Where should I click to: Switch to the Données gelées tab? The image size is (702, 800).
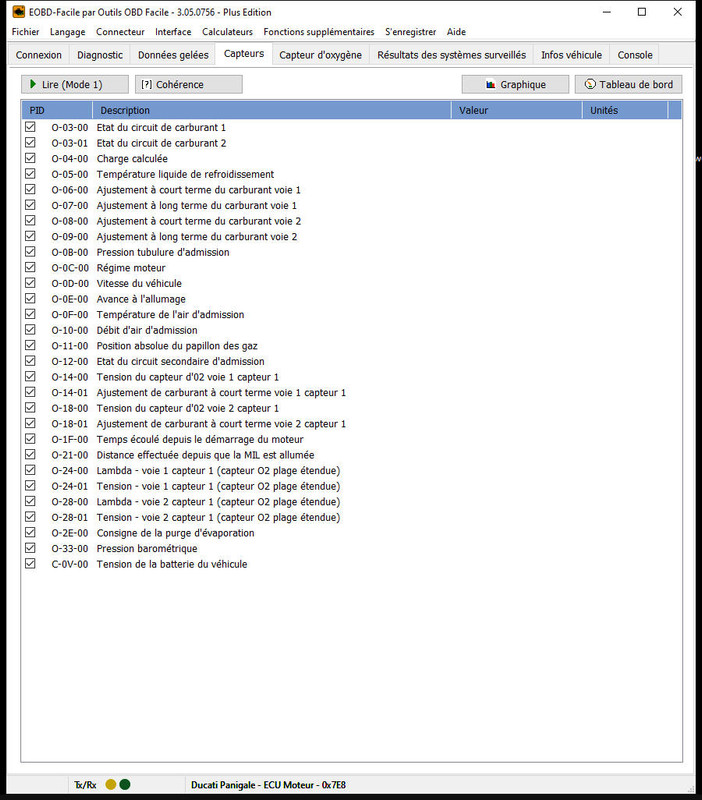[x=173, y=55]
